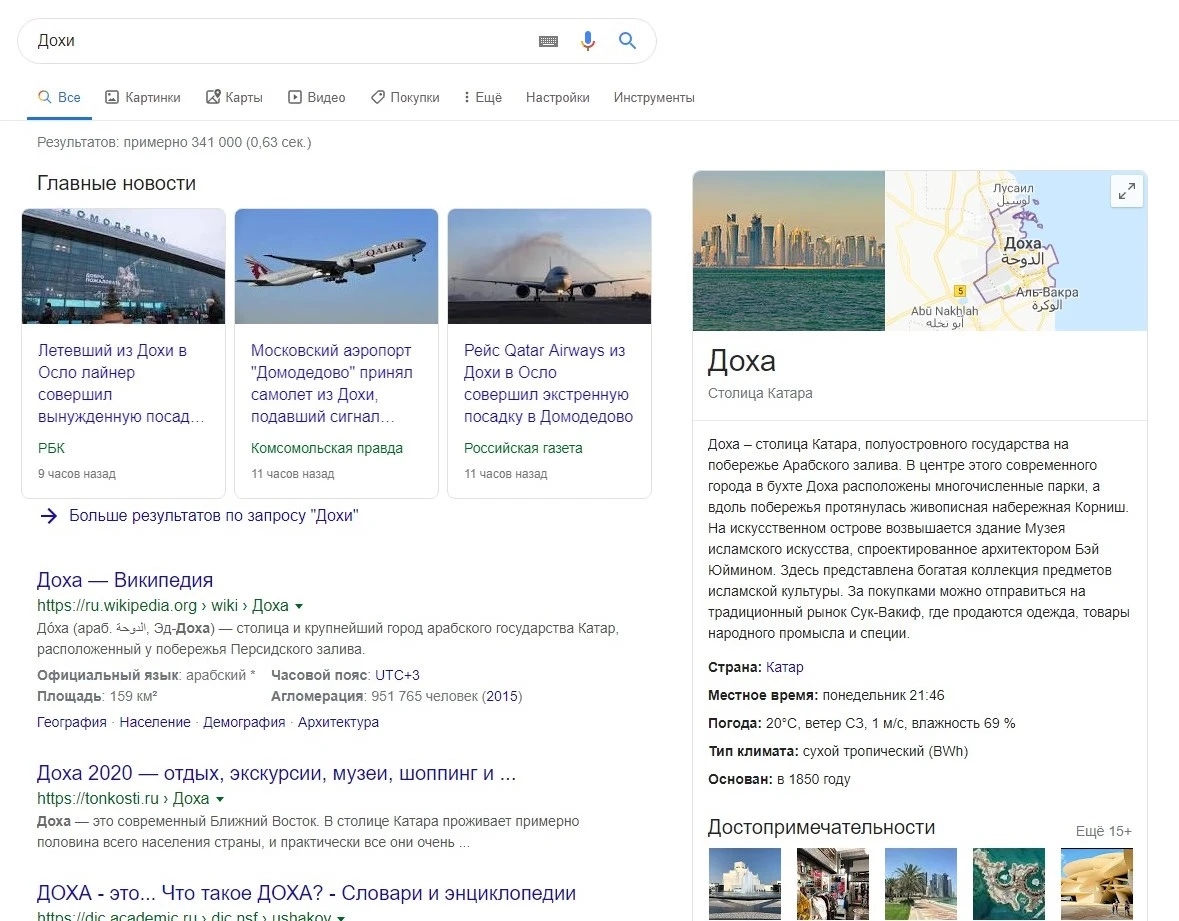Click Ещё 15+ attractions link
This screenshot has height=921, width=1179.
point(1103,831)
